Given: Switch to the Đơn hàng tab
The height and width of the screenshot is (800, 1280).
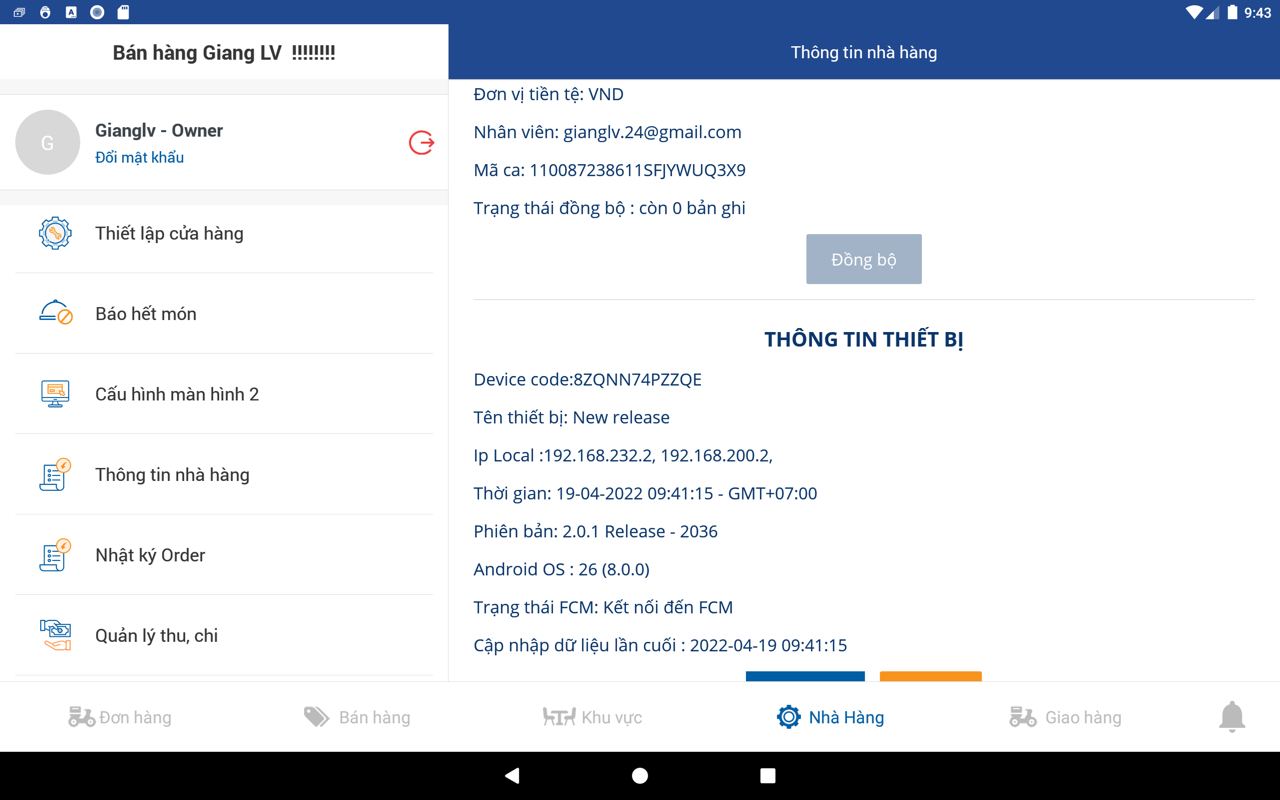Looking at the screenshot, I should 120,717.
